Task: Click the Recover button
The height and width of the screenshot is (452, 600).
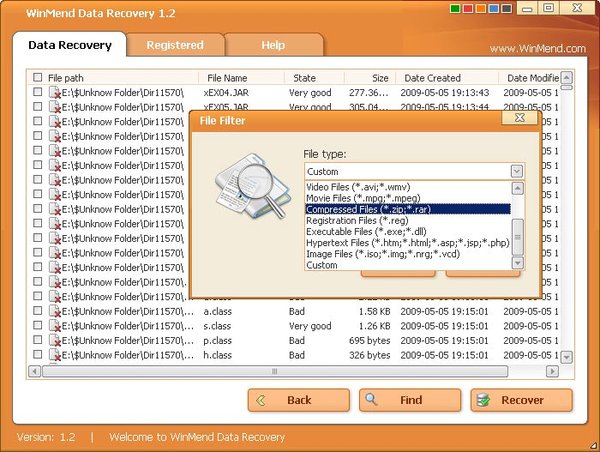Action: 522,400
